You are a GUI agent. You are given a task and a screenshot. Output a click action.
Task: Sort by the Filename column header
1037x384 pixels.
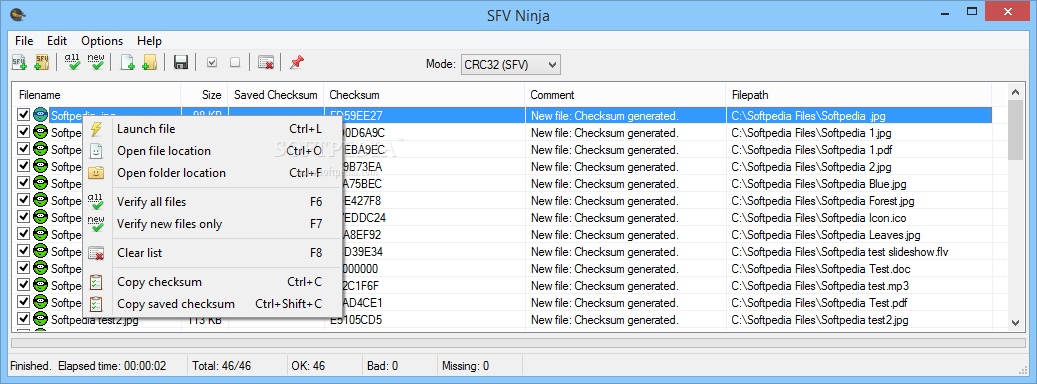click(x=97, y=95)
